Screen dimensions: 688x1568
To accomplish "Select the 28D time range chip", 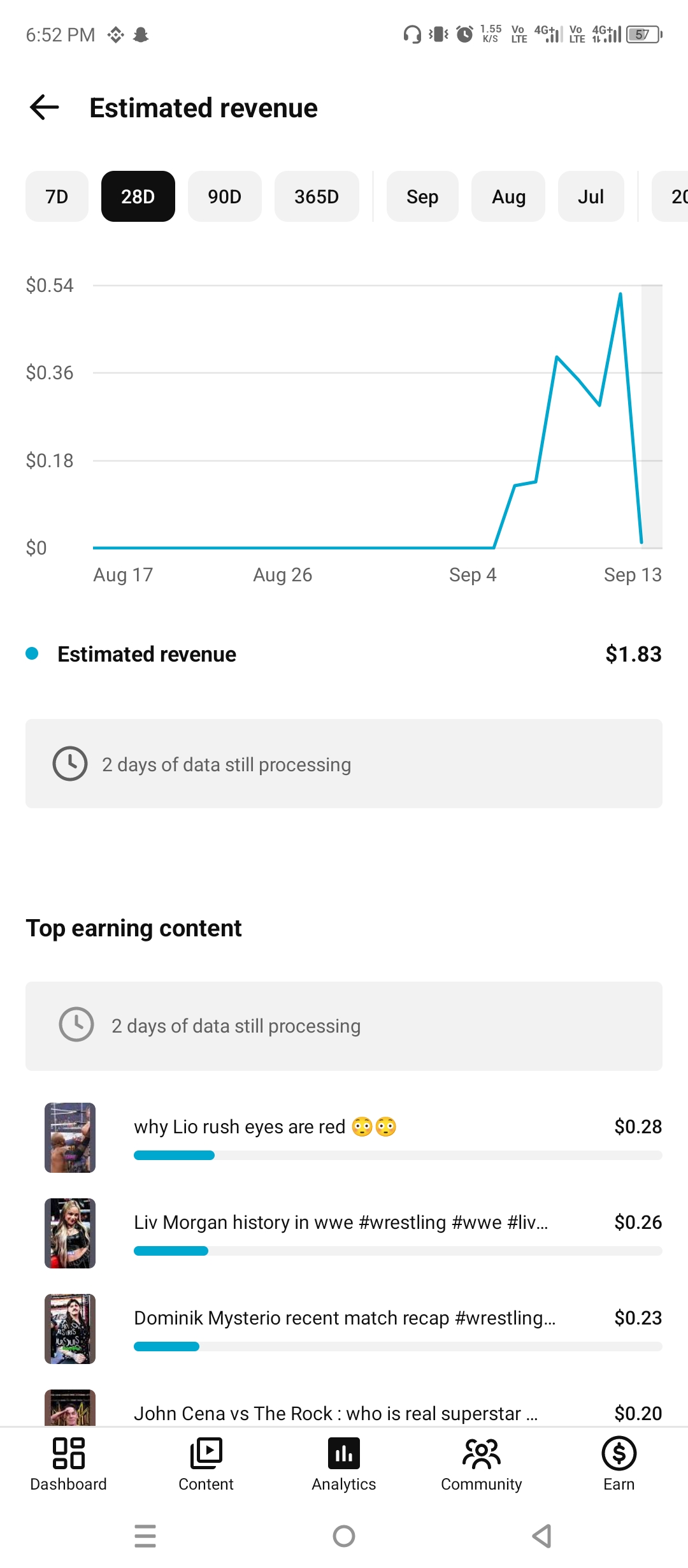I will [x=138, y=196].
